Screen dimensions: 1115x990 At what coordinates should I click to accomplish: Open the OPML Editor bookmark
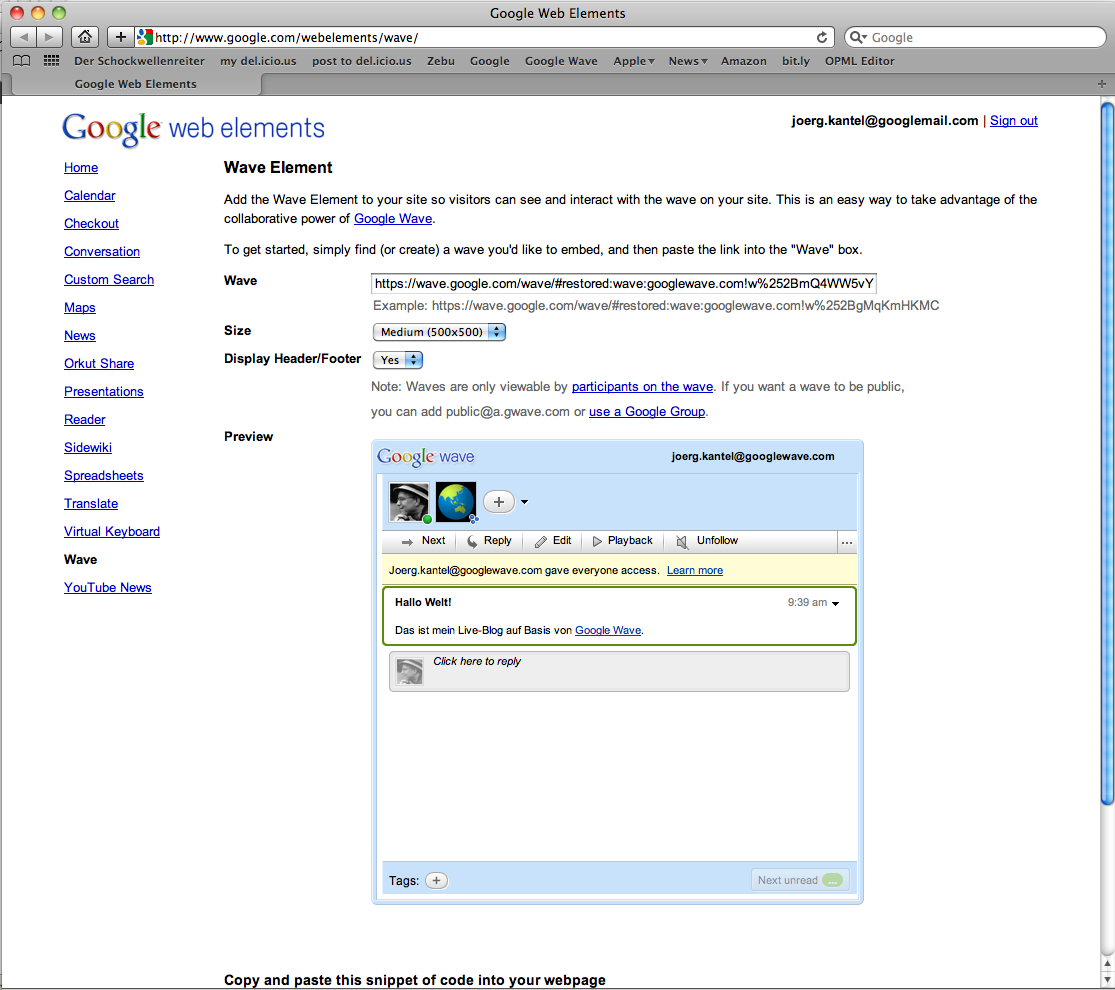tap(860, 61)
